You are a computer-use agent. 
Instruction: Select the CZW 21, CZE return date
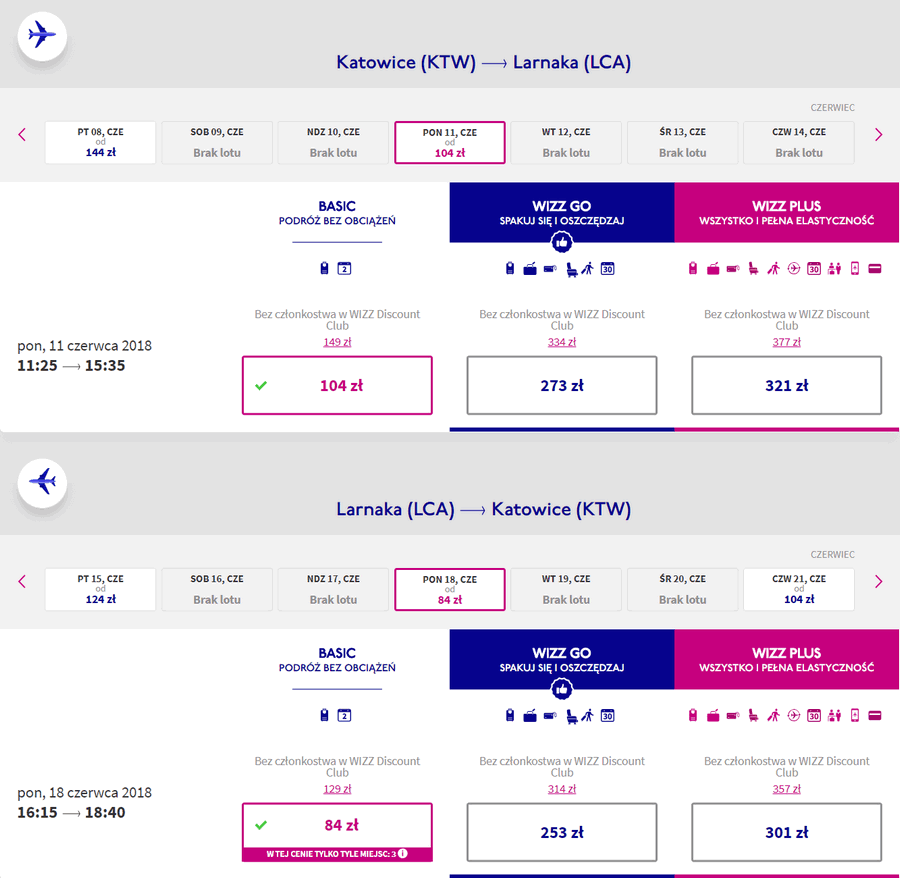(x=799, y=589)
